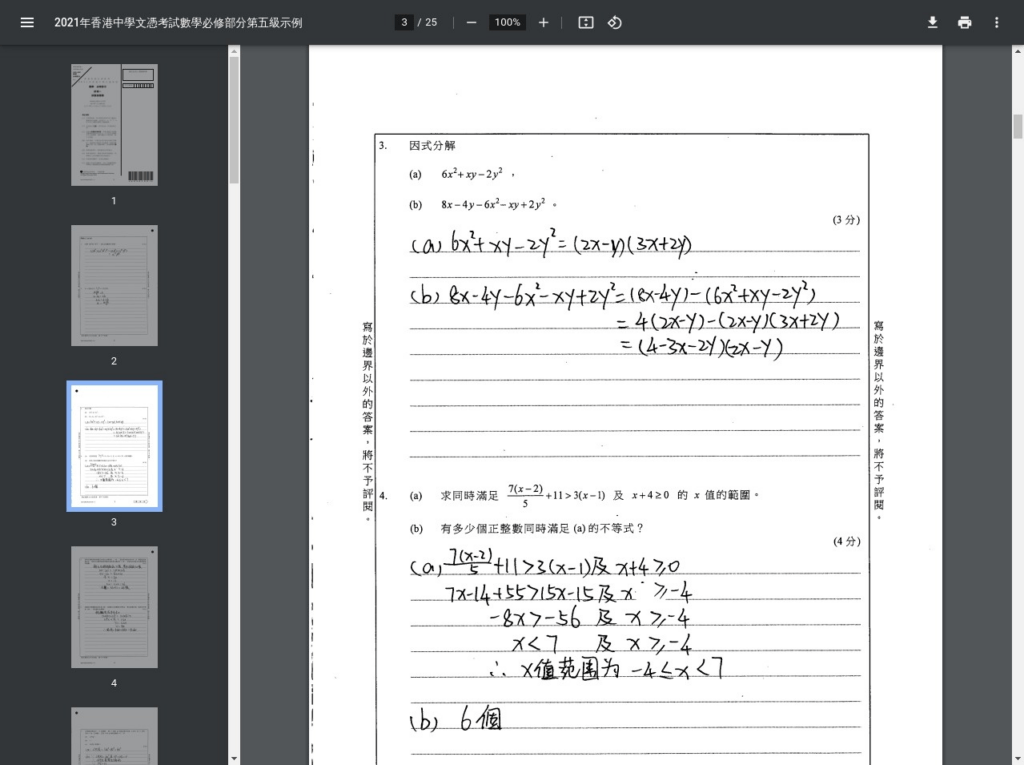Click the document title text in toolbar

pyautogui.click(x=178, y=23)
